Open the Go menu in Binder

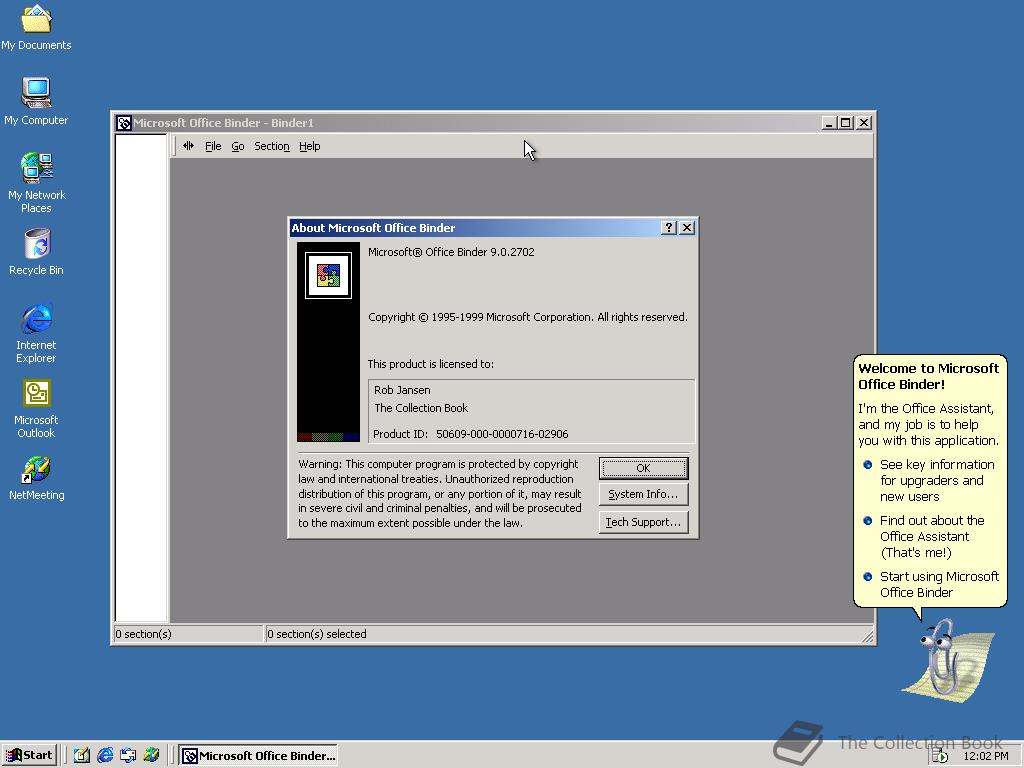(x=238, y=146)
